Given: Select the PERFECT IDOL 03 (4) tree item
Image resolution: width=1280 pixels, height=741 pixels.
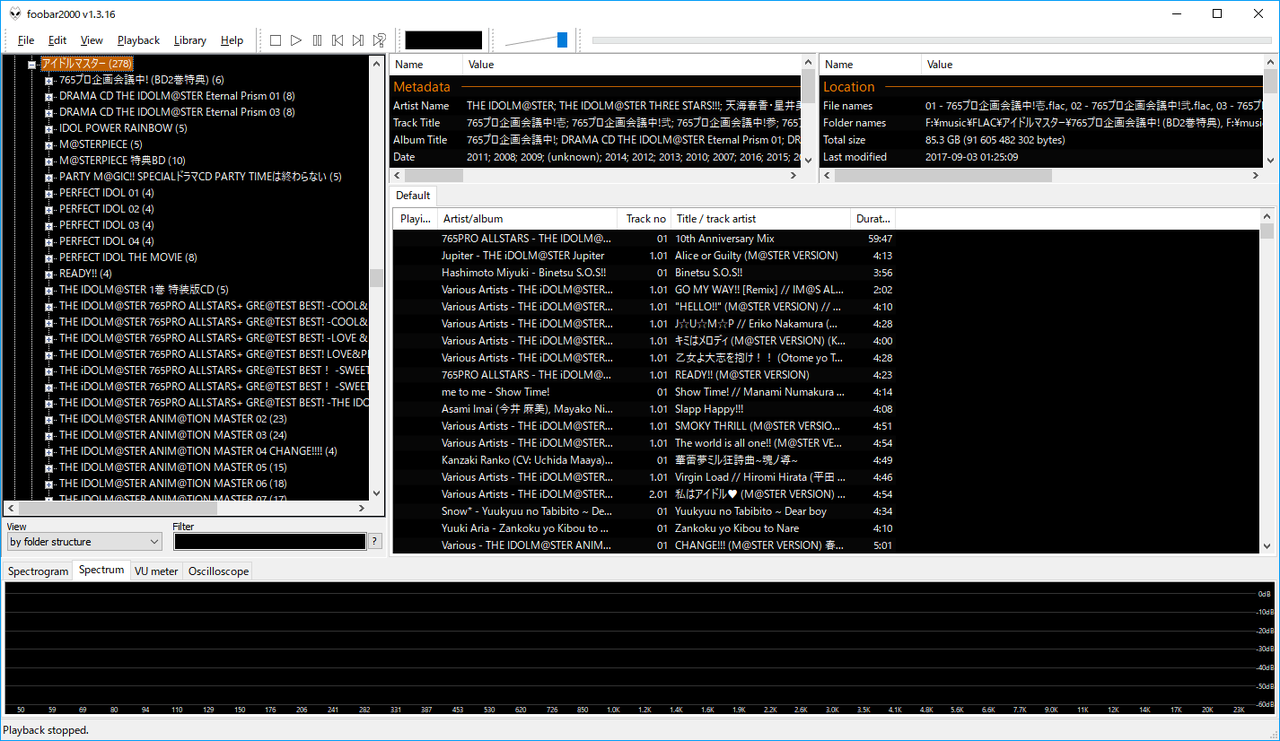Looking at the screenshot, I should tap(106, 225).
